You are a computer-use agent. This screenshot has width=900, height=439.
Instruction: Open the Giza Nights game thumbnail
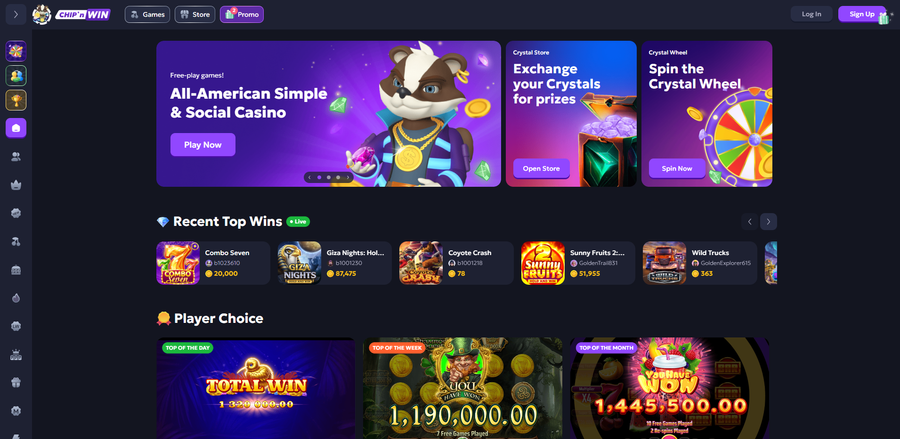pyautogui.click(x=300, y=263)
